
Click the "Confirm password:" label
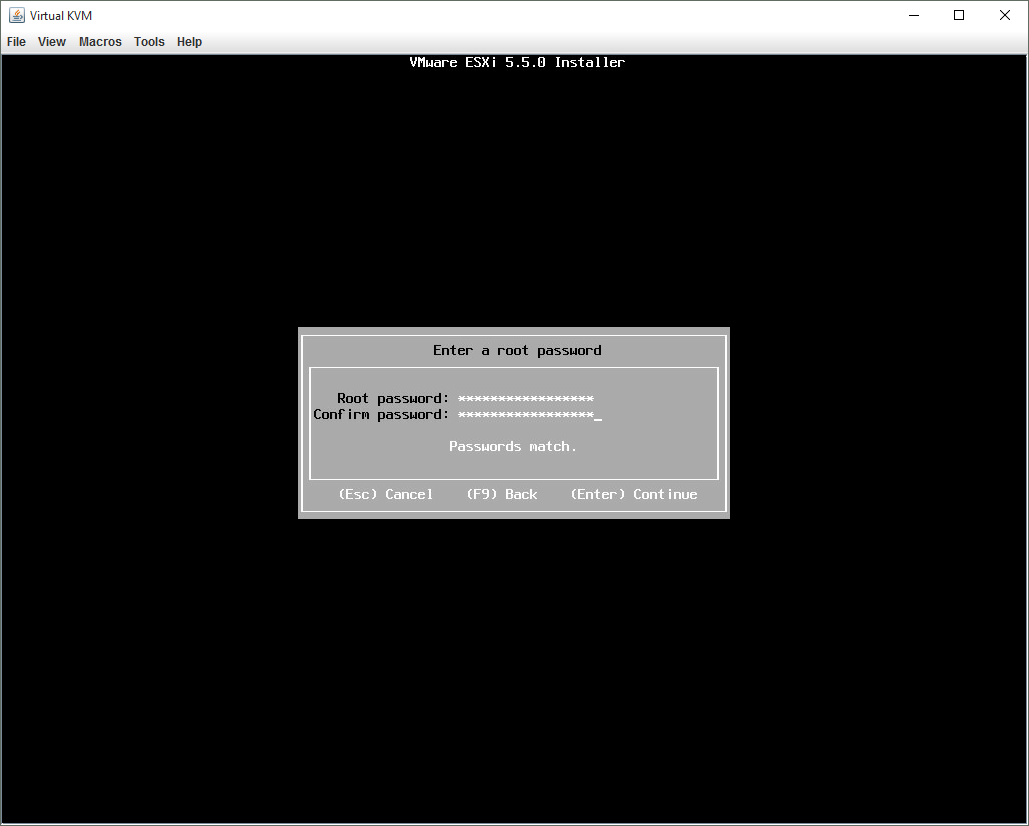click(381, 415)
